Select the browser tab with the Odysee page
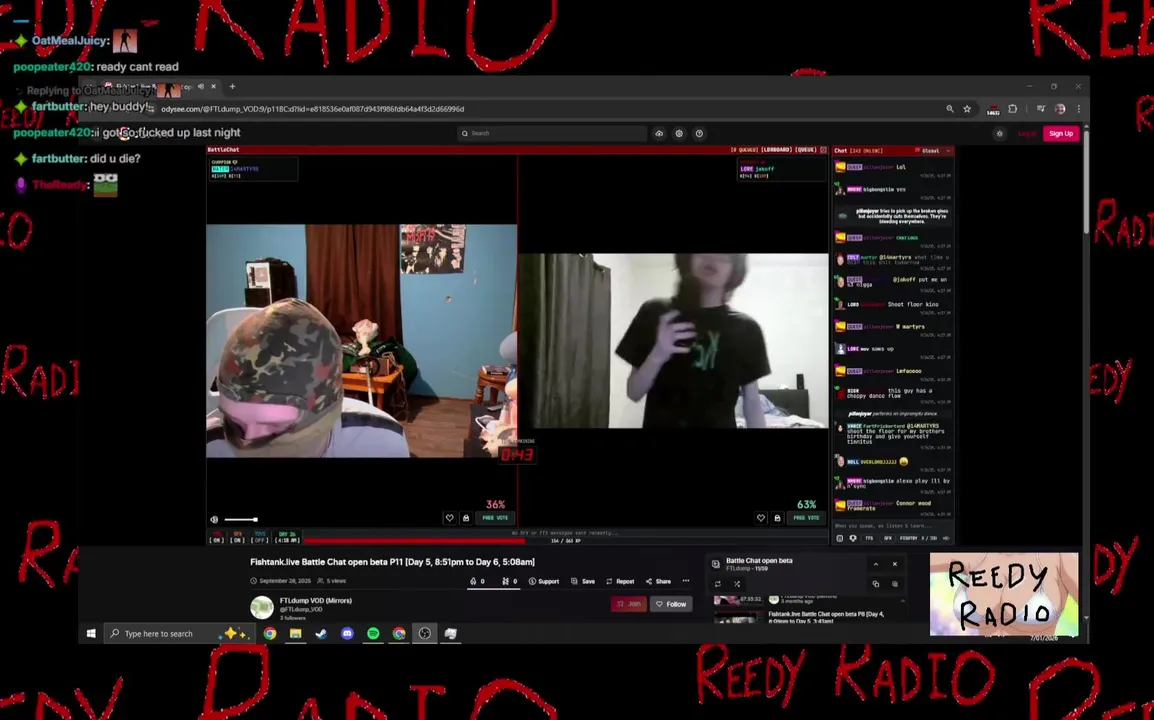 pyautogui.click(x=158, y=87)
